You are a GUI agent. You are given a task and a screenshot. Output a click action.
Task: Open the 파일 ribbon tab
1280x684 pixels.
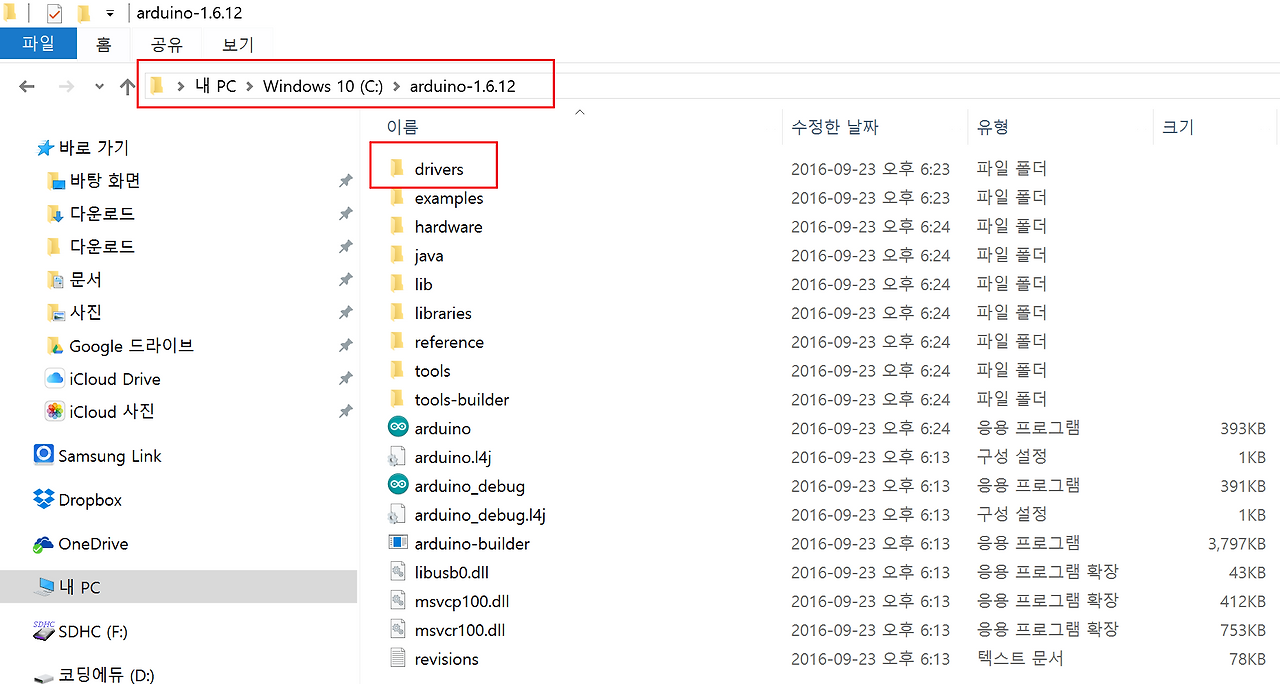point(39,44)
